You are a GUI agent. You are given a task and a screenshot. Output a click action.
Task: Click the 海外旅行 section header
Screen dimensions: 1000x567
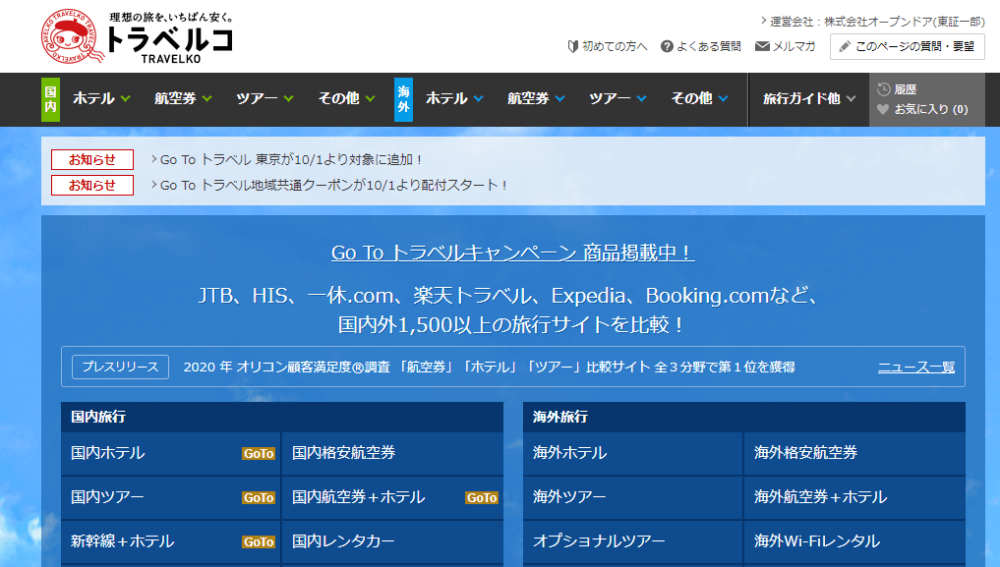(x=744, y=416)
